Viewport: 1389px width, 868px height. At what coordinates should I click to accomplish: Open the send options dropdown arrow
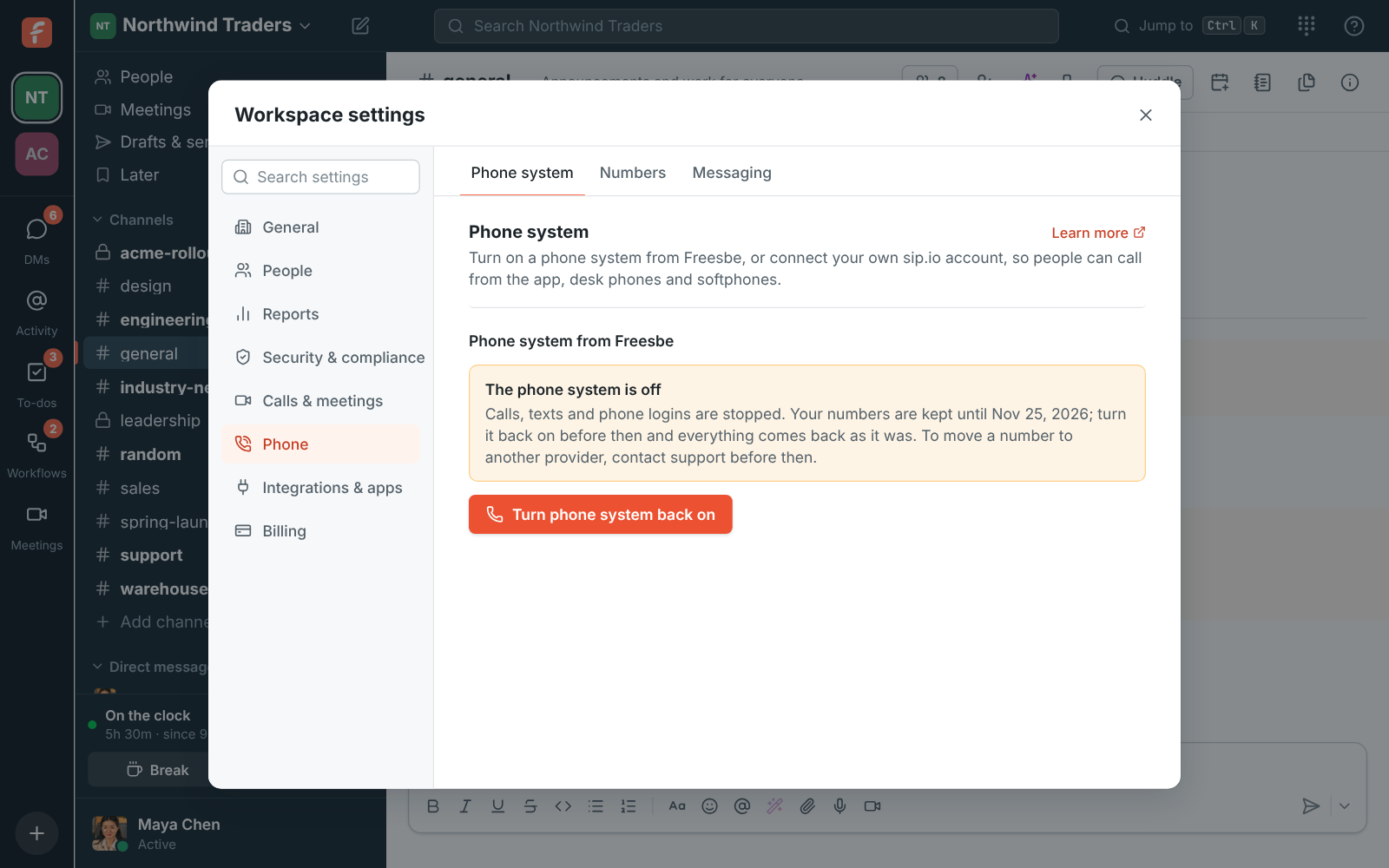[x=1345, y=806]
